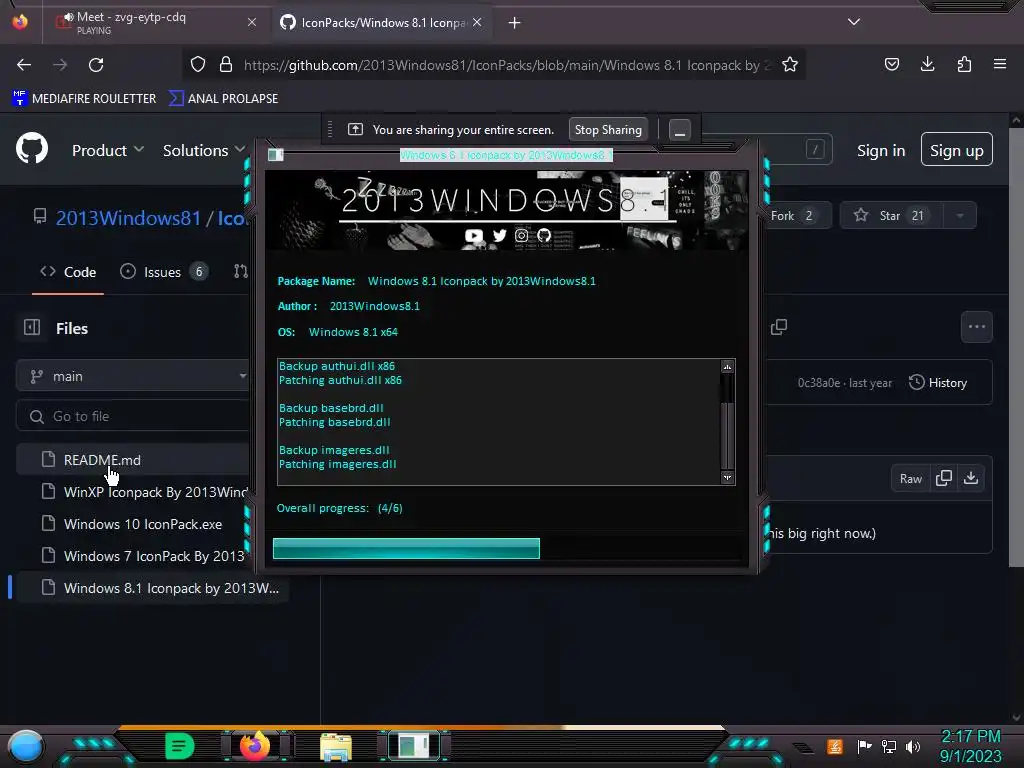Open the Pocket save icon
Screen dimensions: 1024x768
click(x=891, y=64)
